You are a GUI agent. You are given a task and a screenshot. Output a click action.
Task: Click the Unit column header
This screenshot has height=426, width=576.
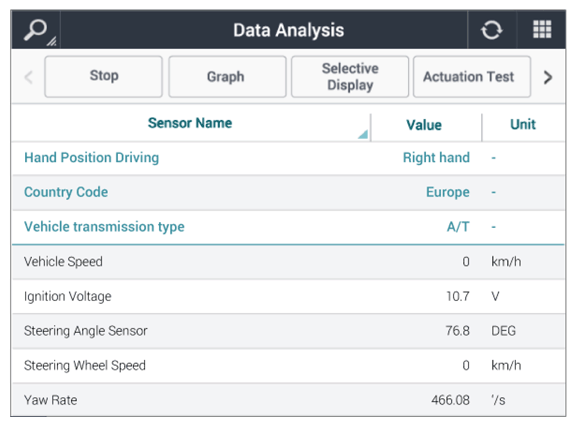coord(523,124)
